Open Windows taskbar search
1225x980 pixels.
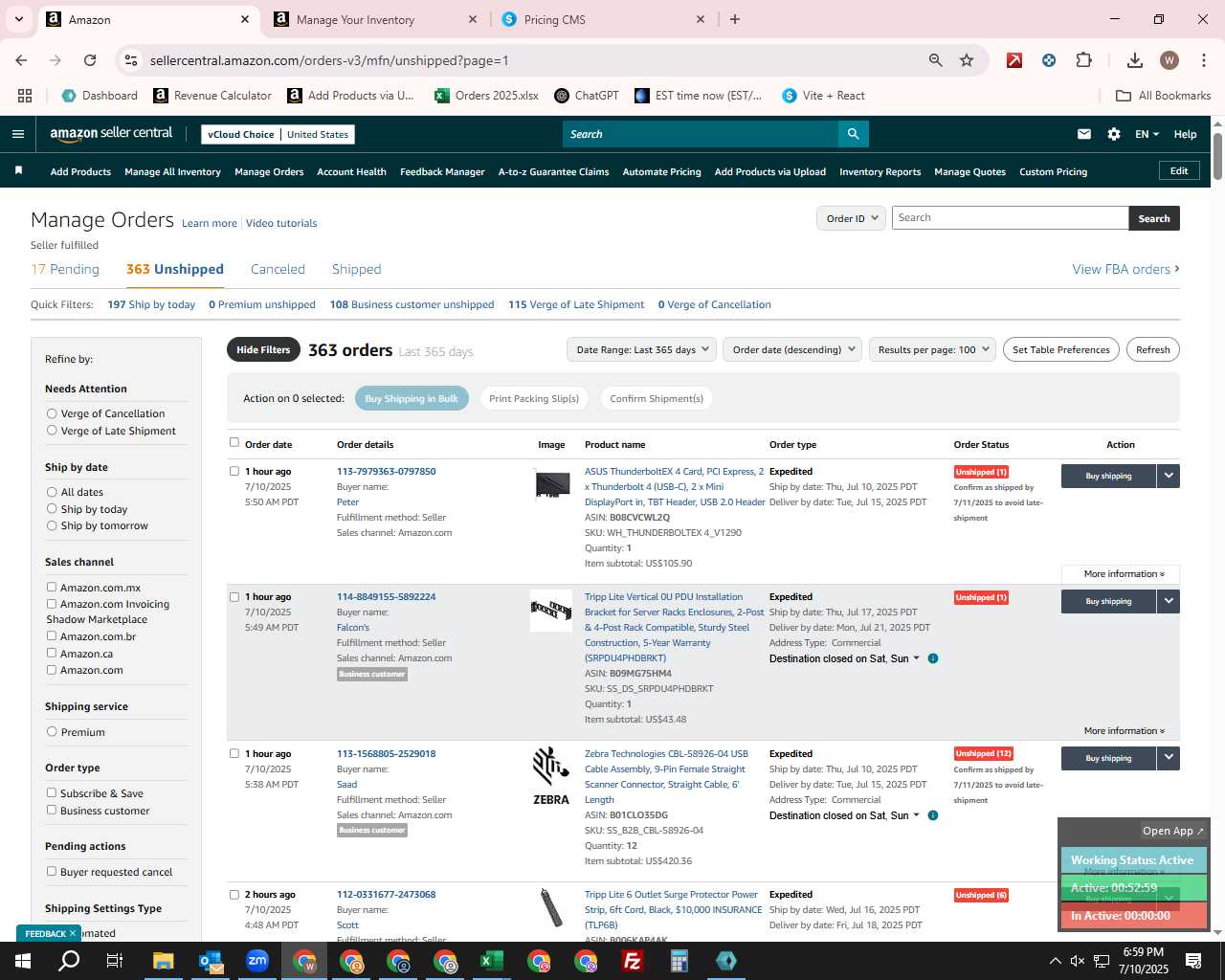tap(69, 961)
